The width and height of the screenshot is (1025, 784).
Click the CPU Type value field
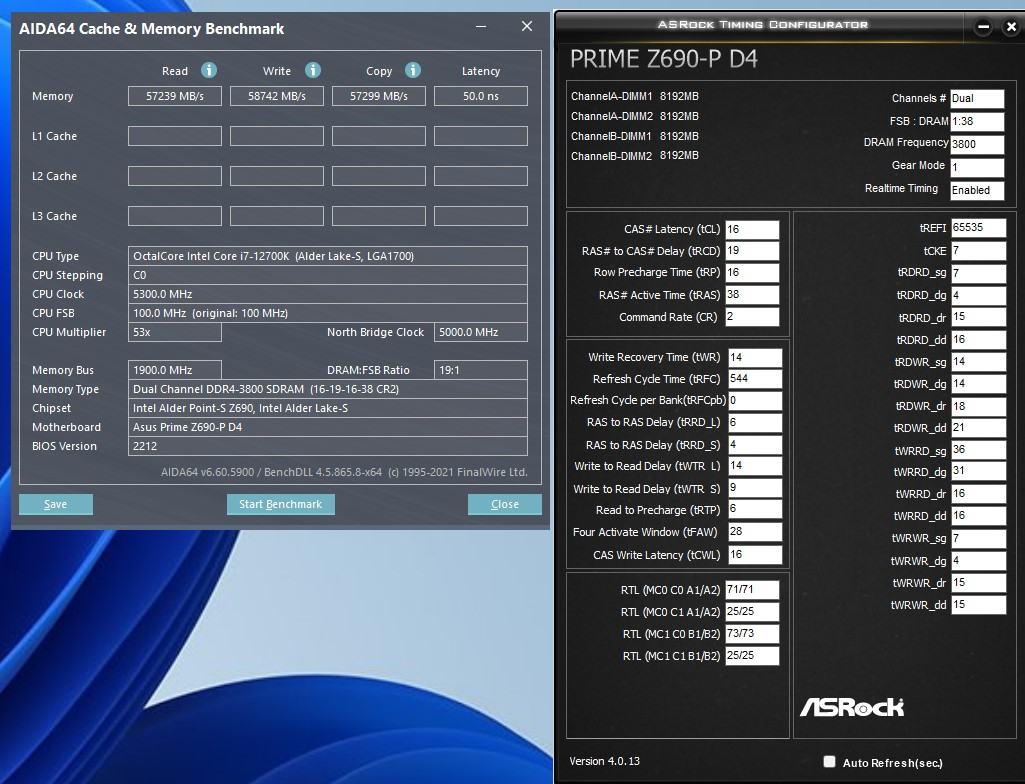[x=328, y=256]
